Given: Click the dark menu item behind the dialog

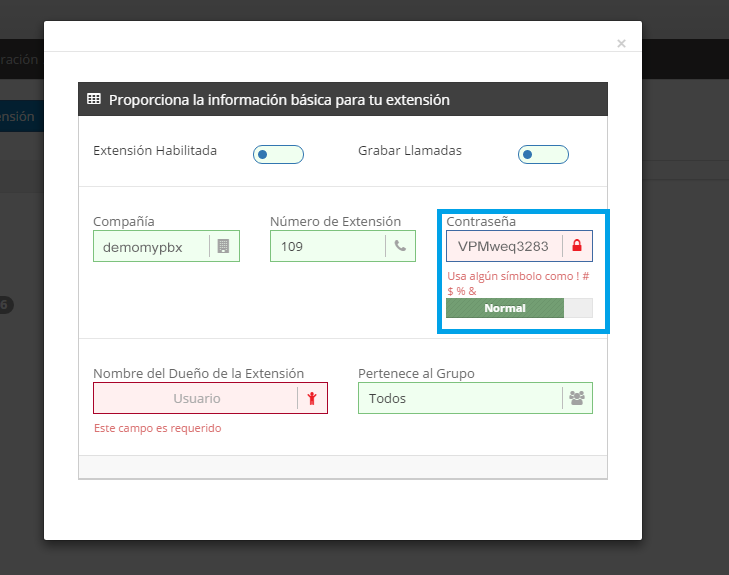Looking at the screenshot, I should coord(20,59).
